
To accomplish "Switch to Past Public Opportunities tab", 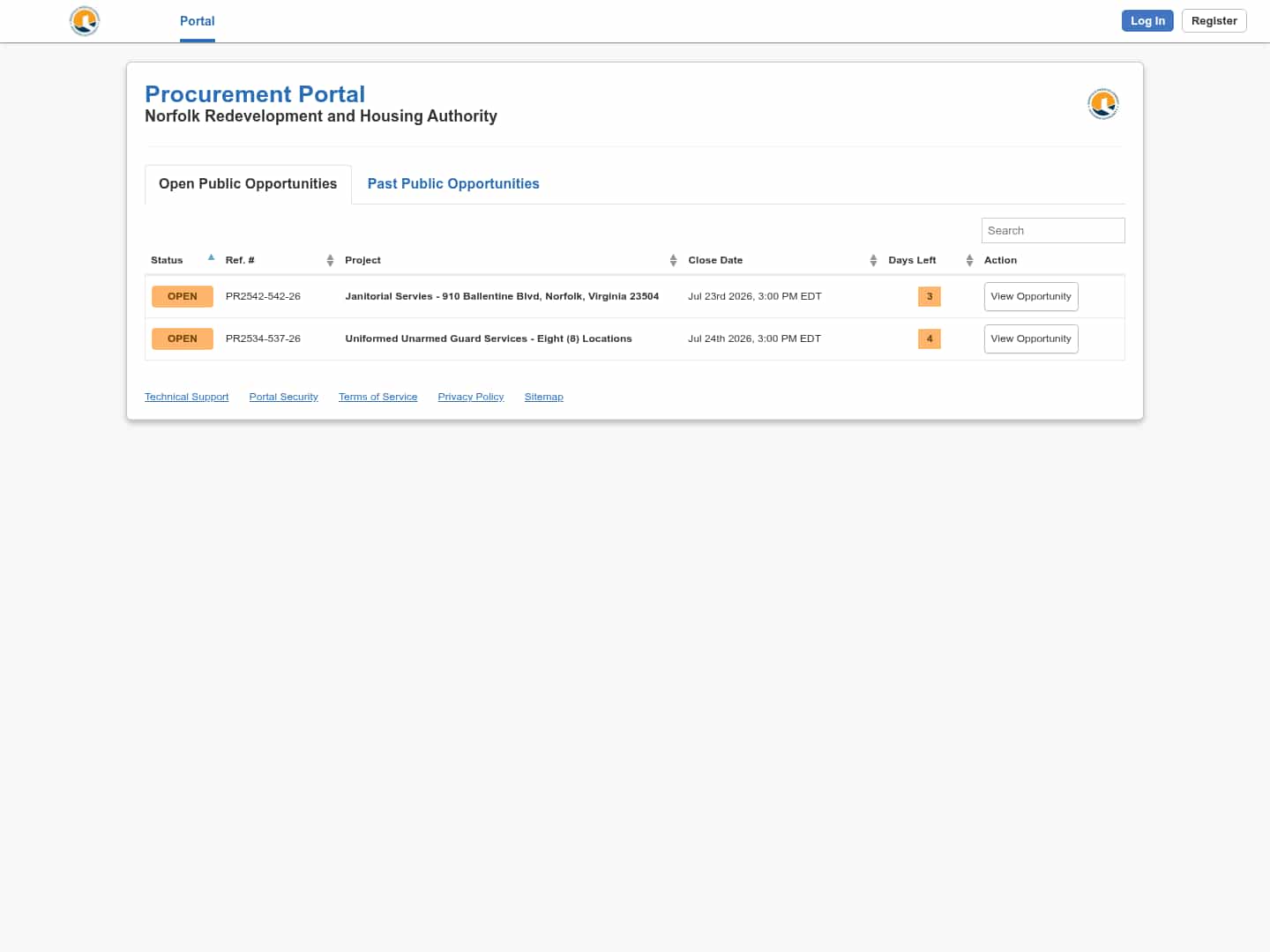I will point(453,183).
